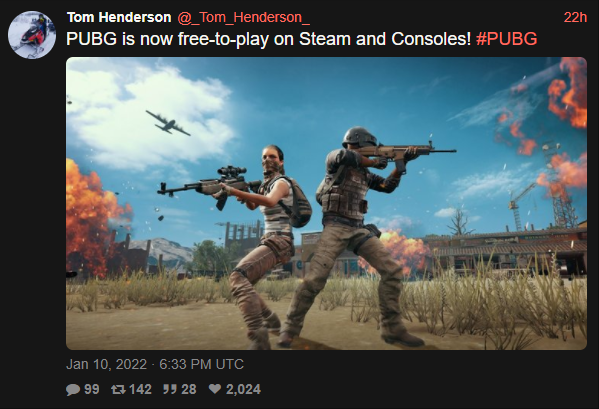Viewport: 599px width, 409px height.
Task: Click the 142 retweets count
Action: tap(140, 389)
